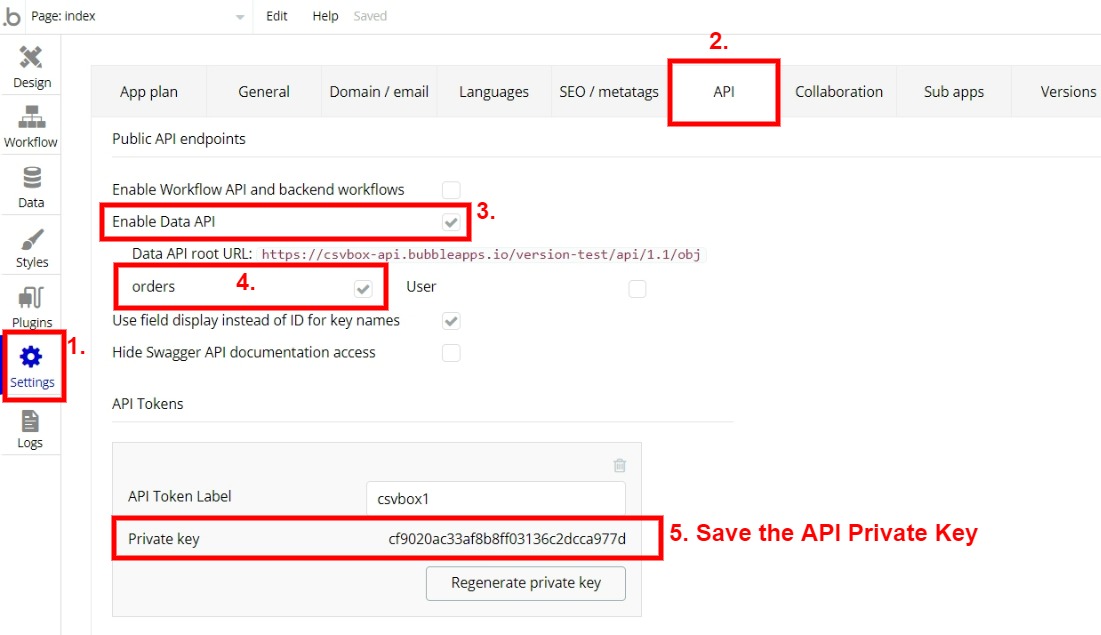Image resolution: width=1101 pixels, height=635 pixels.
Task: Click the Saved status text
Action: coord(370,15)
